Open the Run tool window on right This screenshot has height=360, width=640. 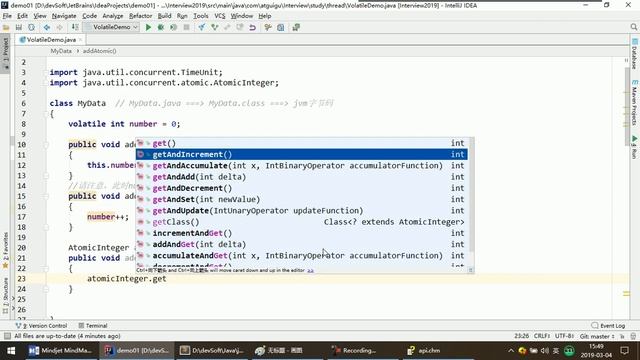[634, 147]
